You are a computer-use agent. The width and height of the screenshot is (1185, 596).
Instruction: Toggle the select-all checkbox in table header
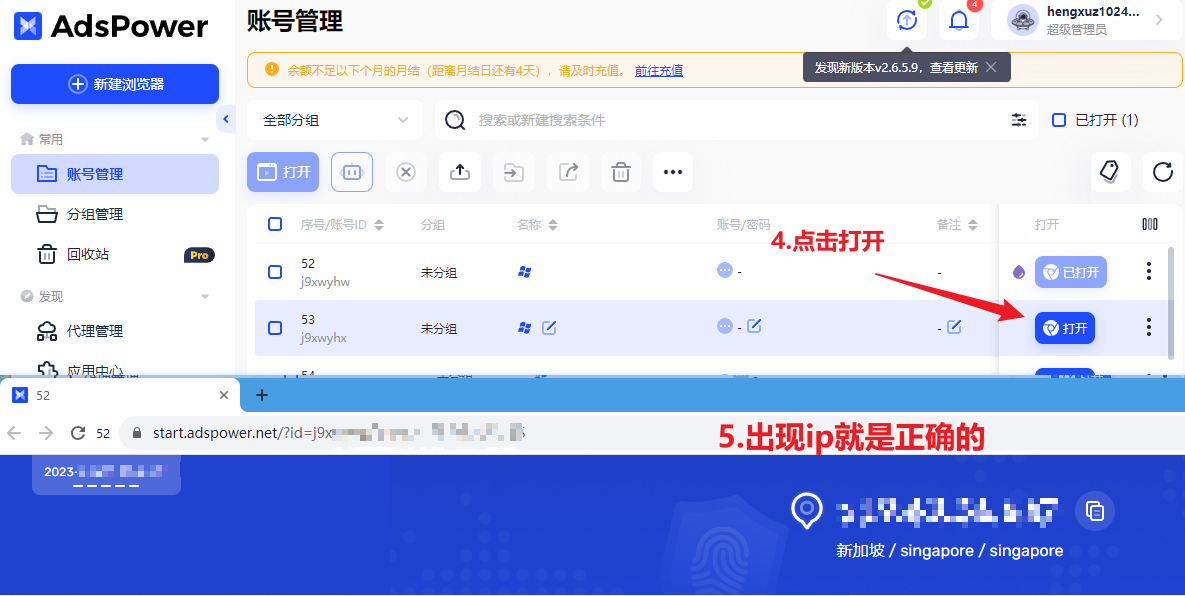pos(275,224)
